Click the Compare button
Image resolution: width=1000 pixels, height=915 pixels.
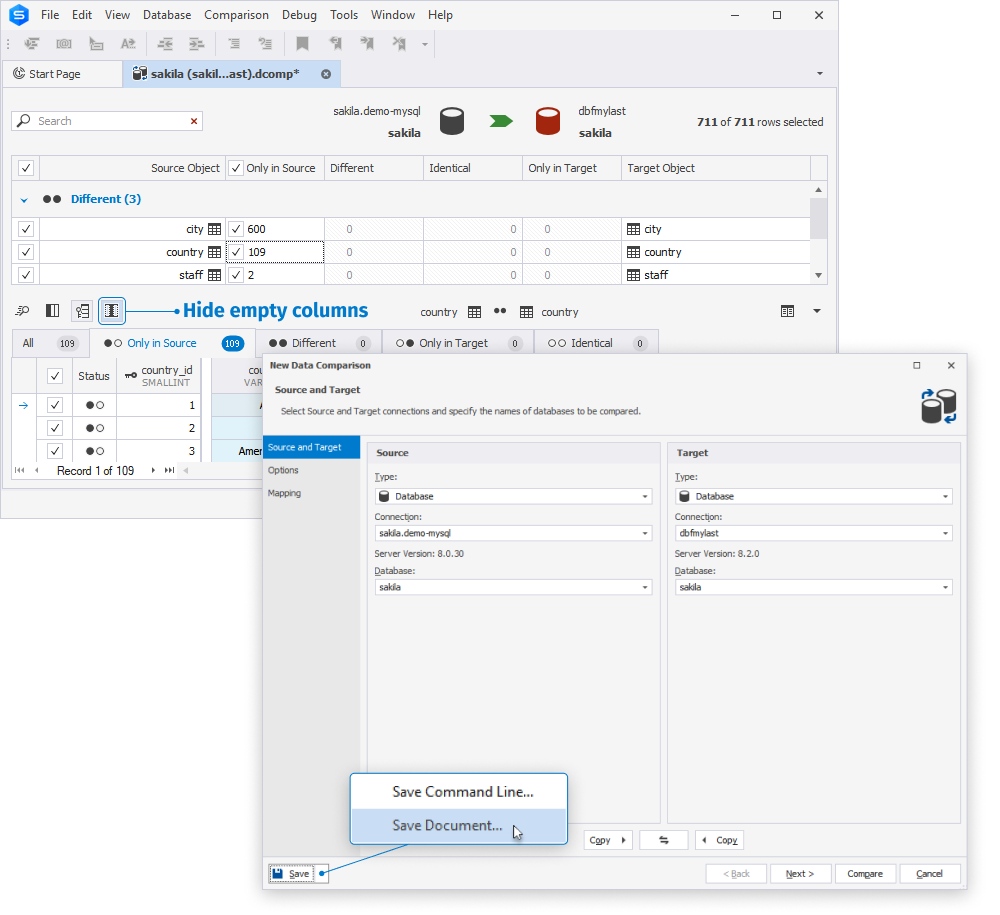click(865, 874)
